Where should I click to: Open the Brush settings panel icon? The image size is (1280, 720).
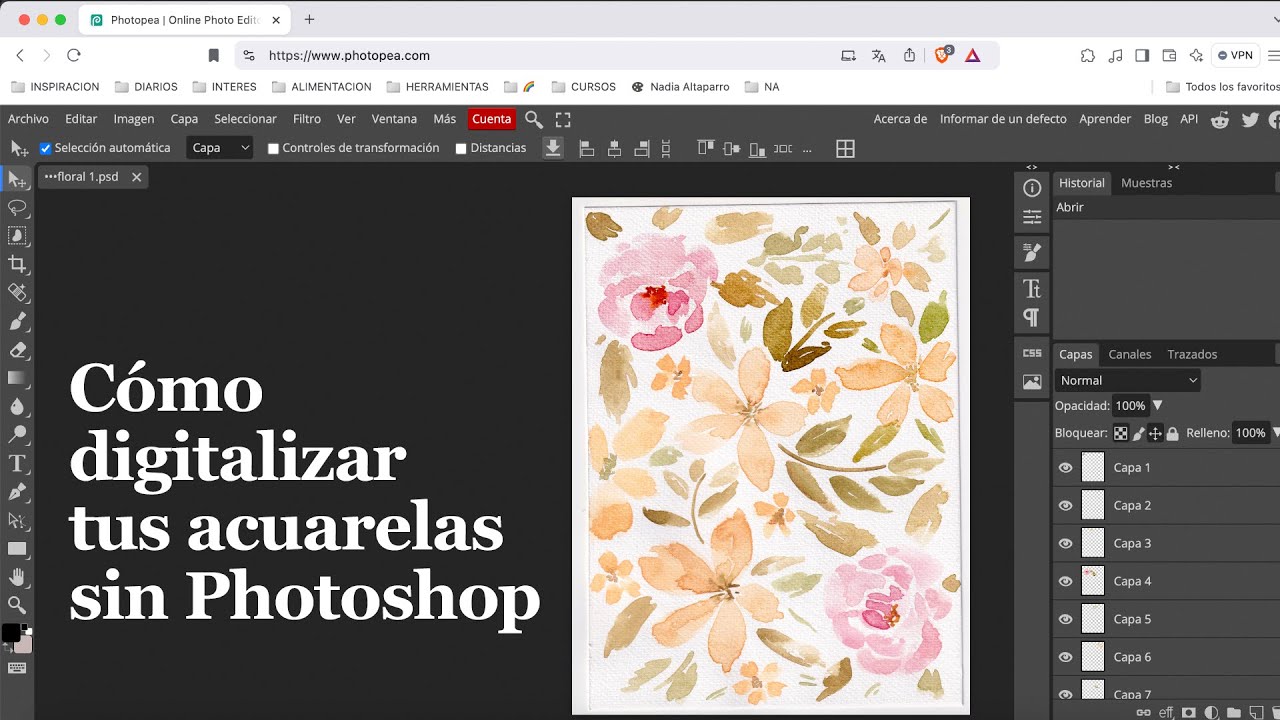tap(1032, 252)
